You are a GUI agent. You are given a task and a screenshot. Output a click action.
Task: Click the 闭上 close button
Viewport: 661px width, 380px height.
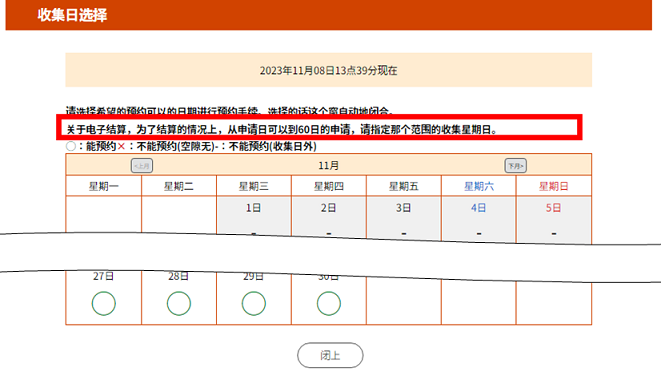point(330,355)
